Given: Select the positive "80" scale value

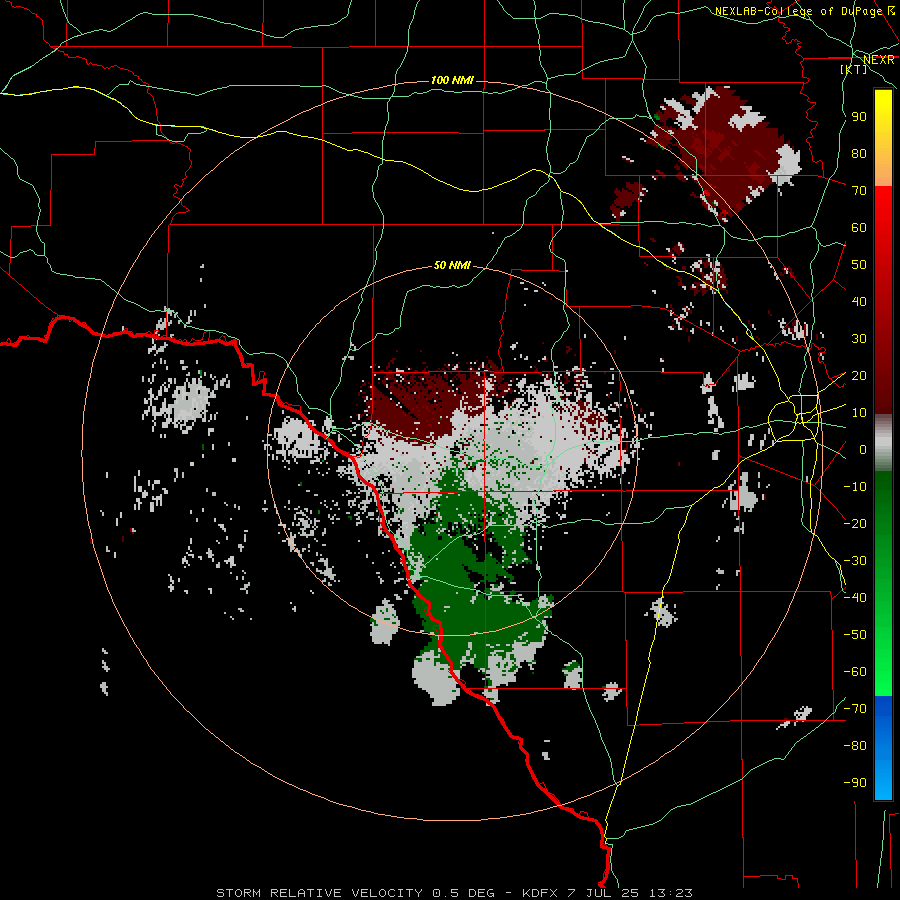Looking at the screenshot, I should click(859, 153).
